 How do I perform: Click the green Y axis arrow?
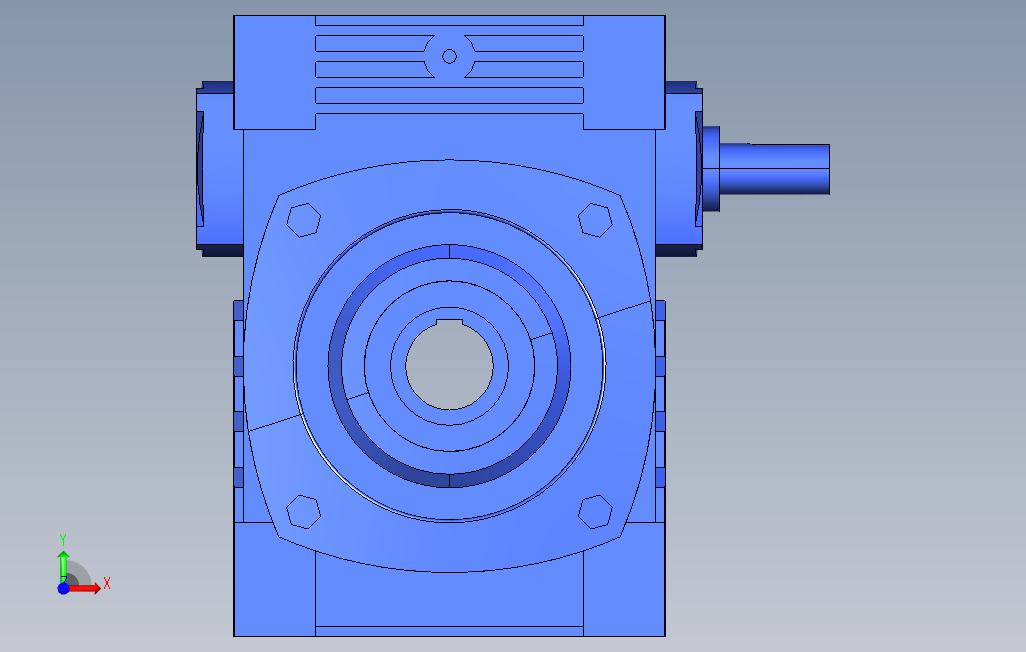(x=63, y=566)
